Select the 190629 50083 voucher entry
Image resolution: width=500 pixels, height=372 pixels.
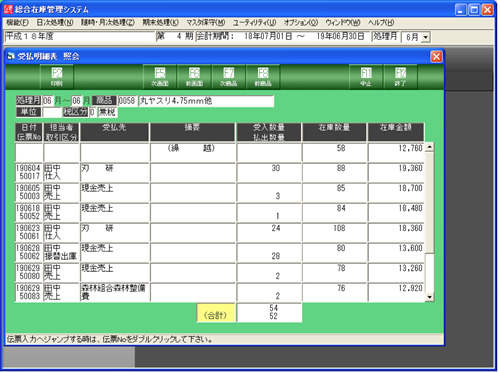(29, 292)
